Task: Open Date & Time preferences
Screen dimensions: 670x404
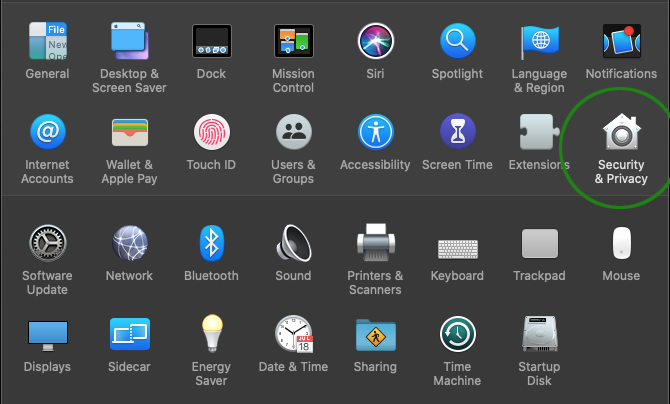Action: 294,334
